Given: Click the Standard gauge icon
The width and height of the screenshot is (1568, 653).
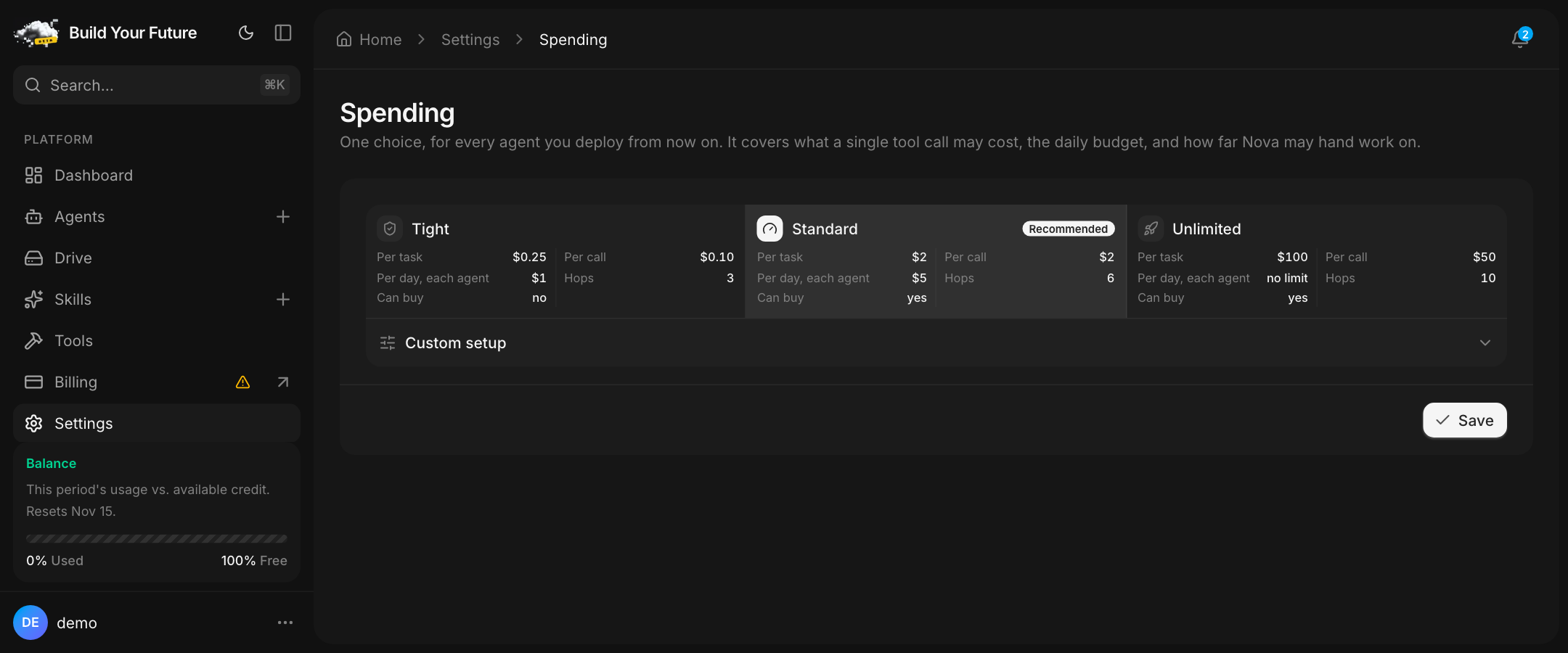Looking at the screenshot, I should [770, 229].
